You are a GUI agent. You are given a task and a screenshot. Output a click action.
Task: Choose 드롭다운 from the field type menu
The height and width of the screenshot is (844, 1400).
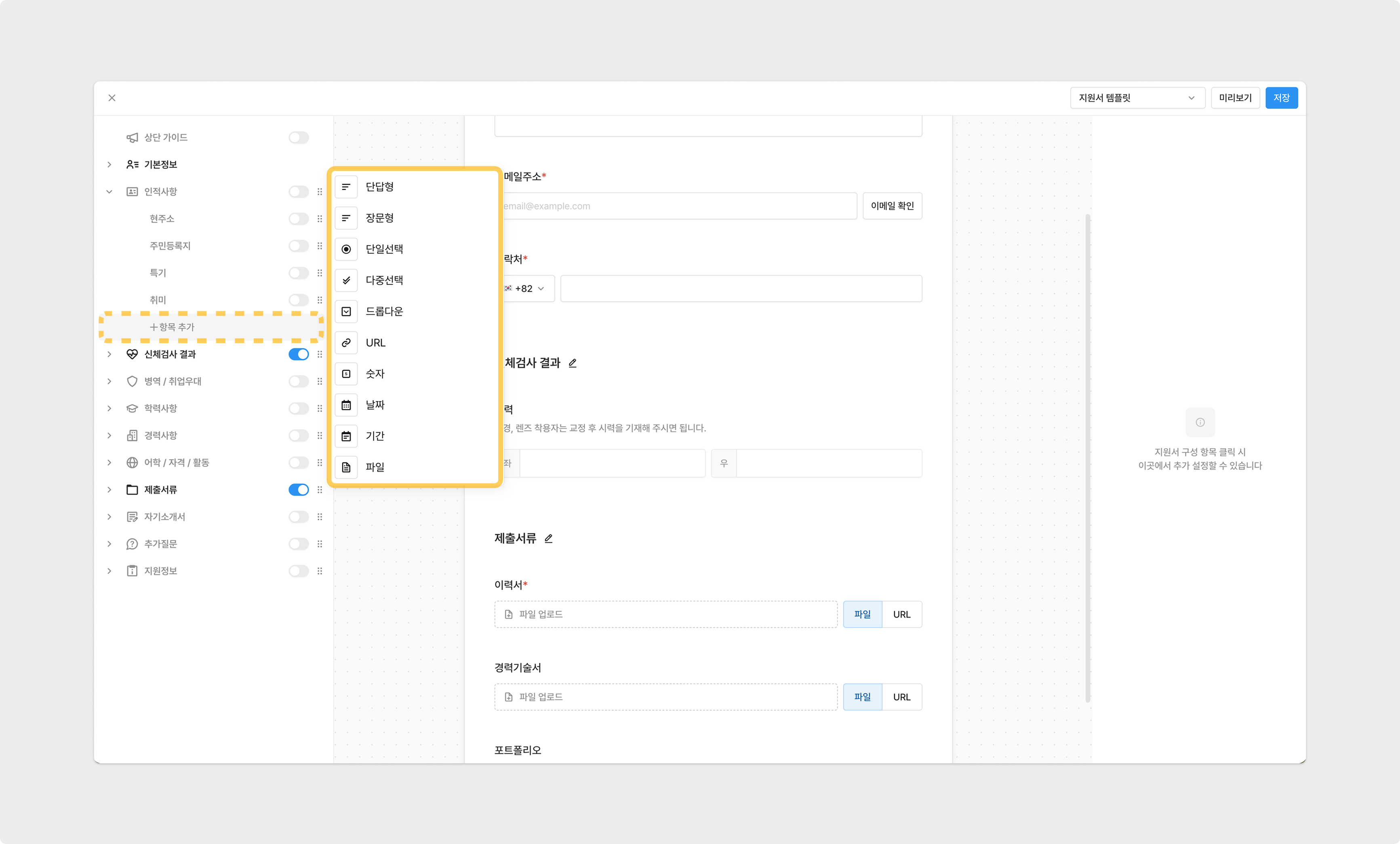click(x=384, y=312)
